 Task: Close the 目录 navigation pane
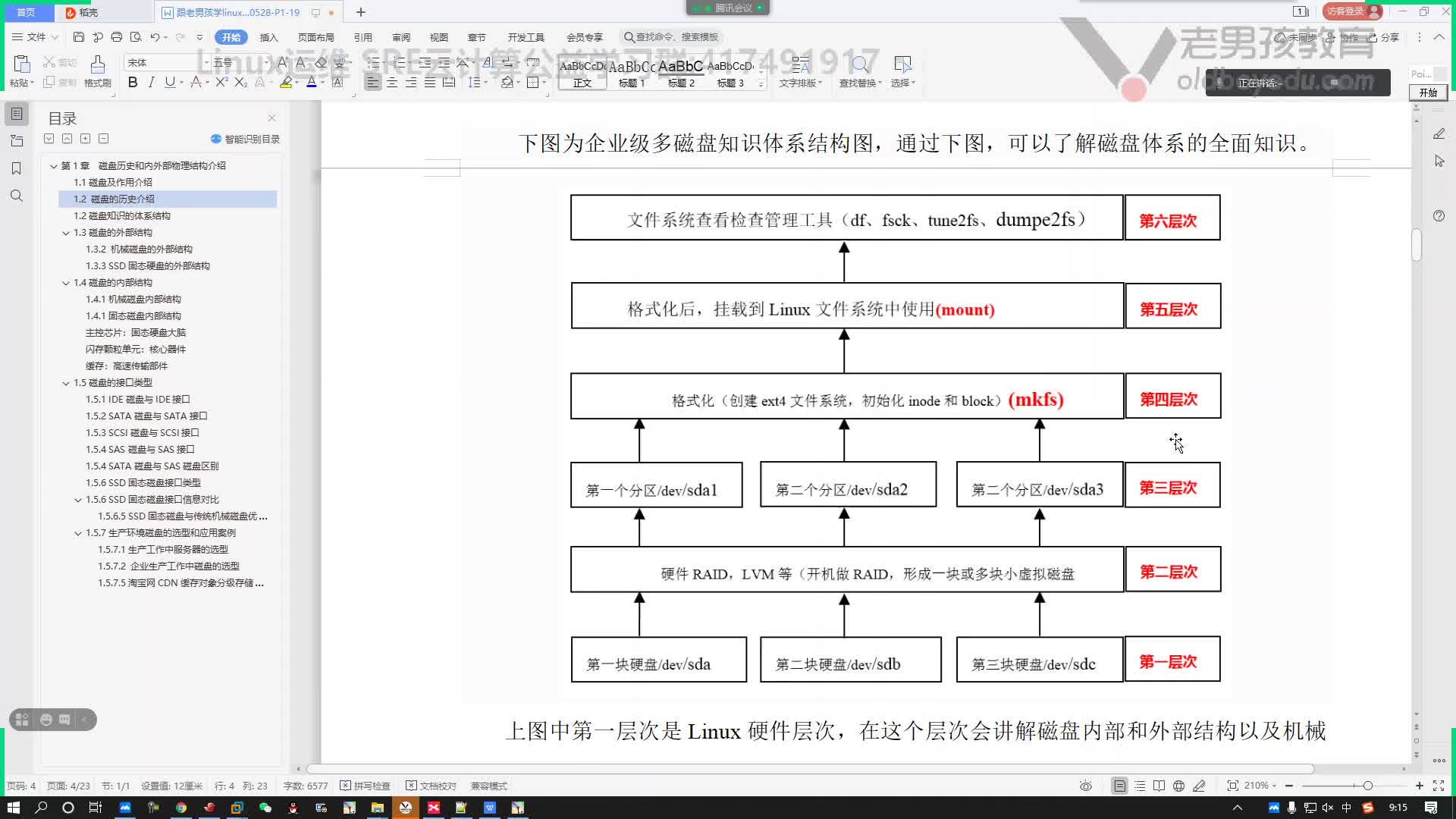coord(271,118)
